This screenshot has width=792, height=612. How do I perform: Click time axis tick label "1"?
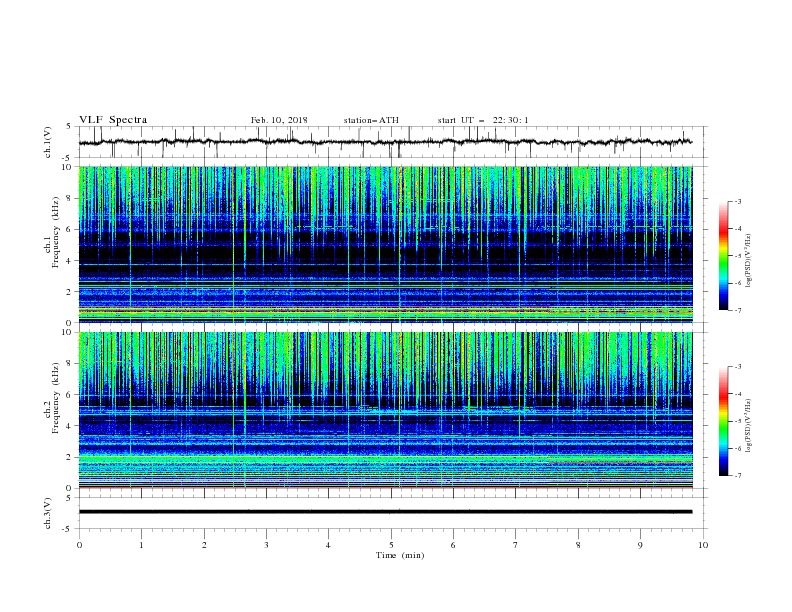pyautogui.click(x=142, y=545)
